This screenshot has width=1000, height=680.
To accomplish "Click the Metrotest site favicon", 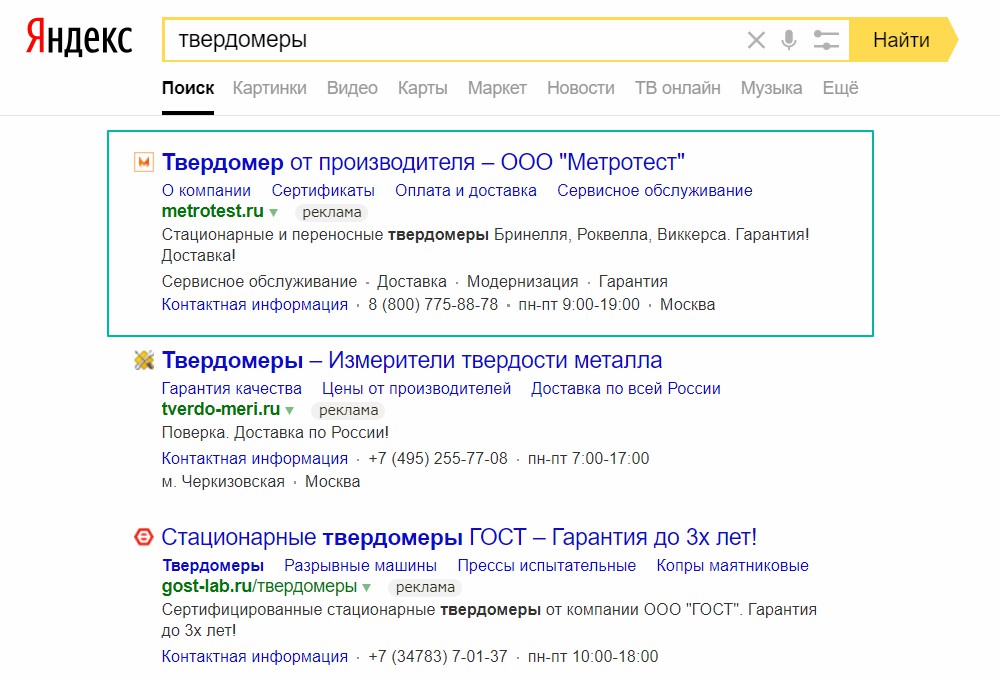I will [x=144, y=162].
